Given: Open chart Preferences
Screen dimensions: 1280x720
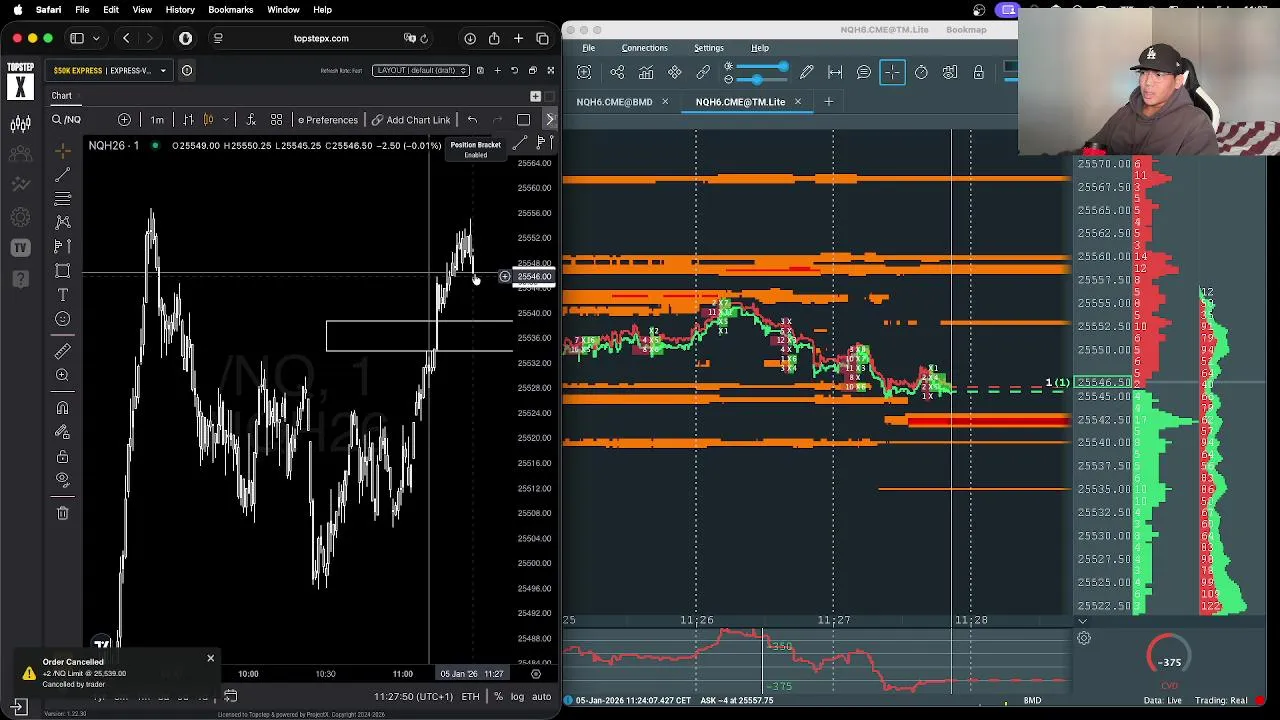Looking at the screenshot, I should point(328,120).
